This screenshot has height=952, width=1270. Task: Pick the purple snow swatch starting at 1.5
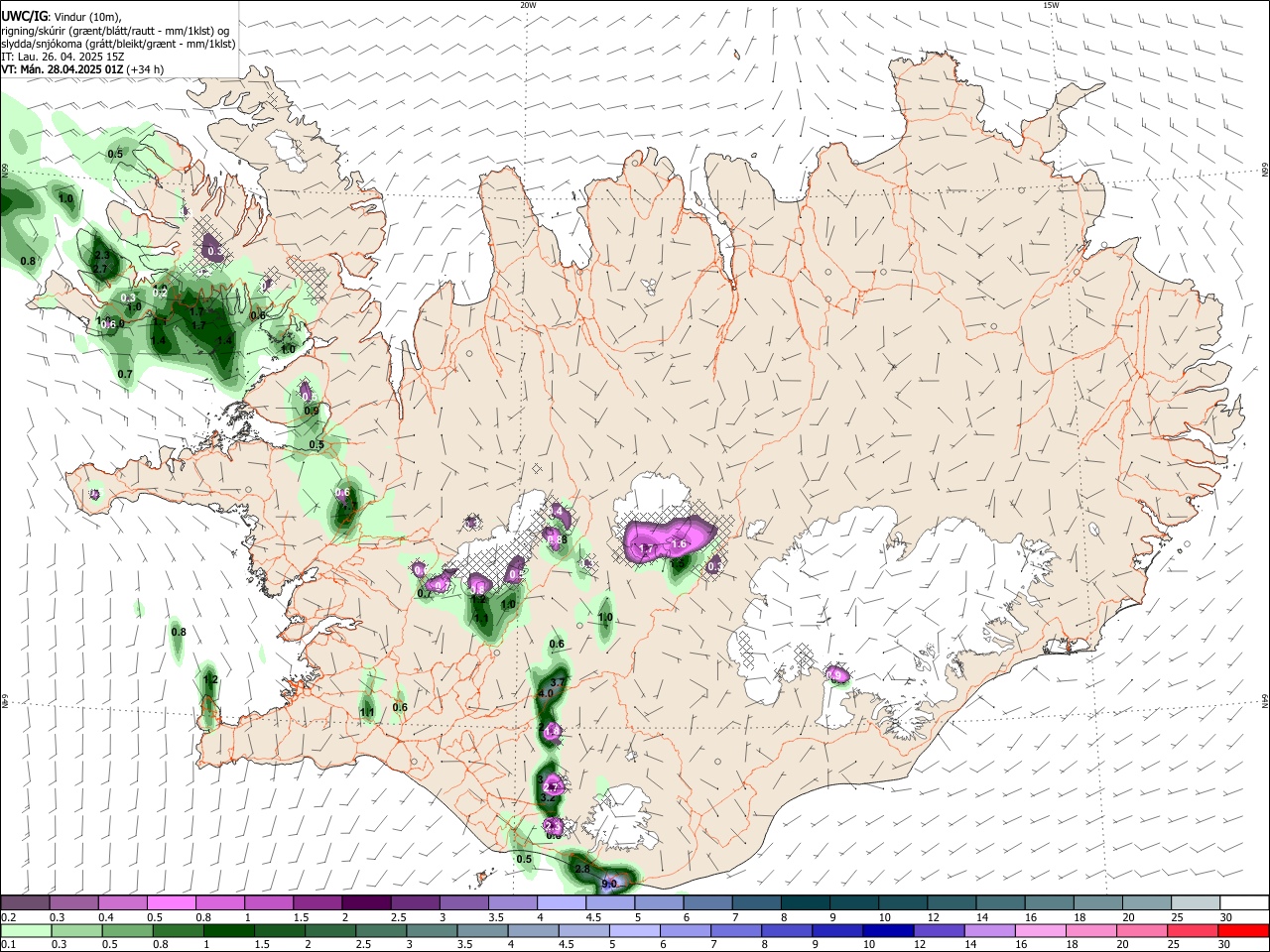(317, 902)
